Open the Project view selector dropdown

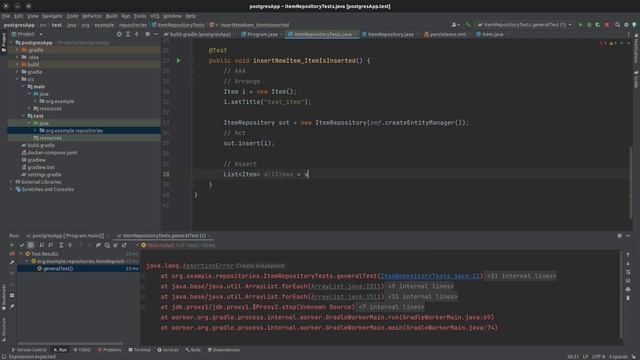pyautogui.click(x=27, y=34)
